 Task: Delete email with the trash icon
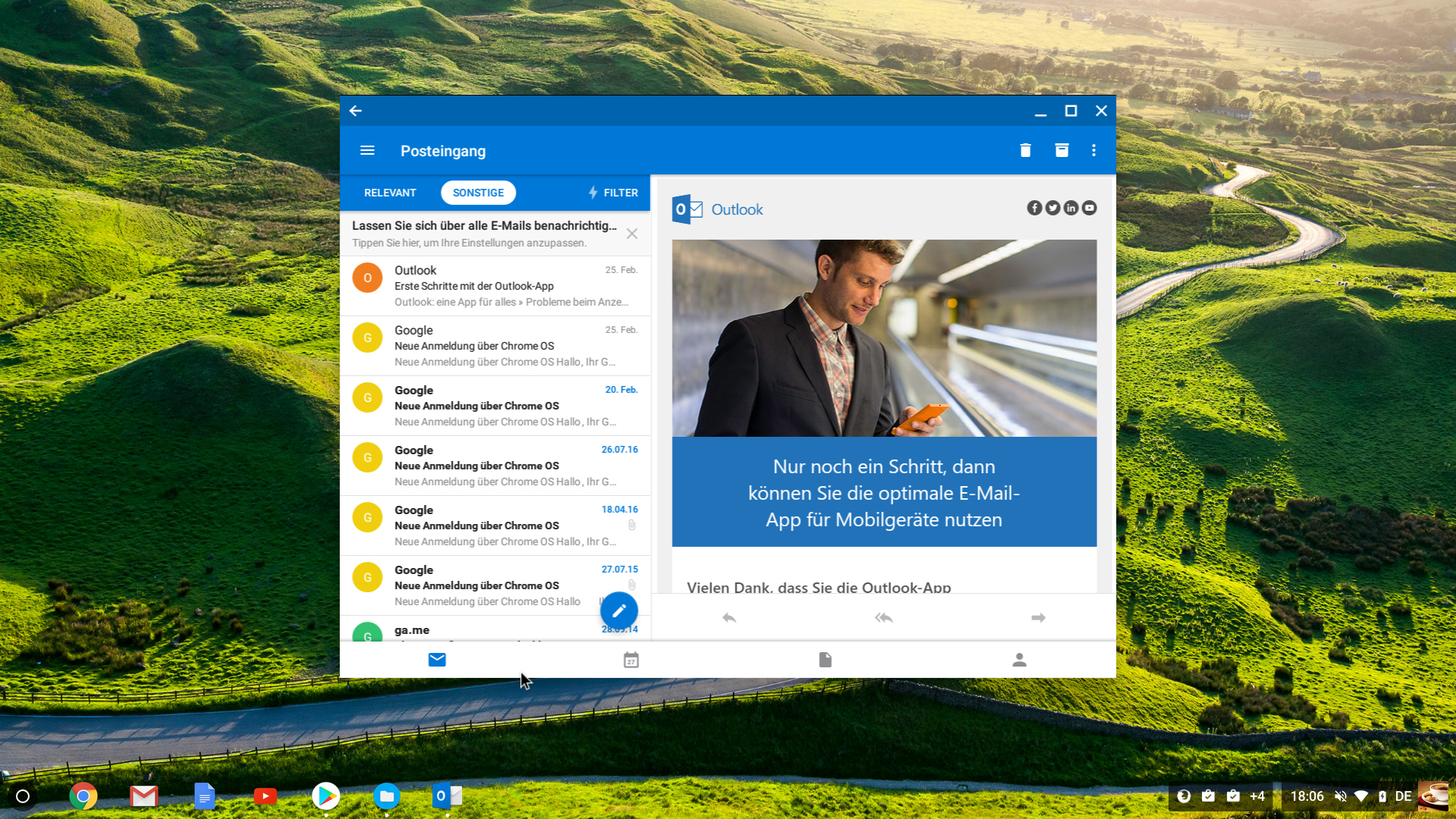(x=1025, y=150)
